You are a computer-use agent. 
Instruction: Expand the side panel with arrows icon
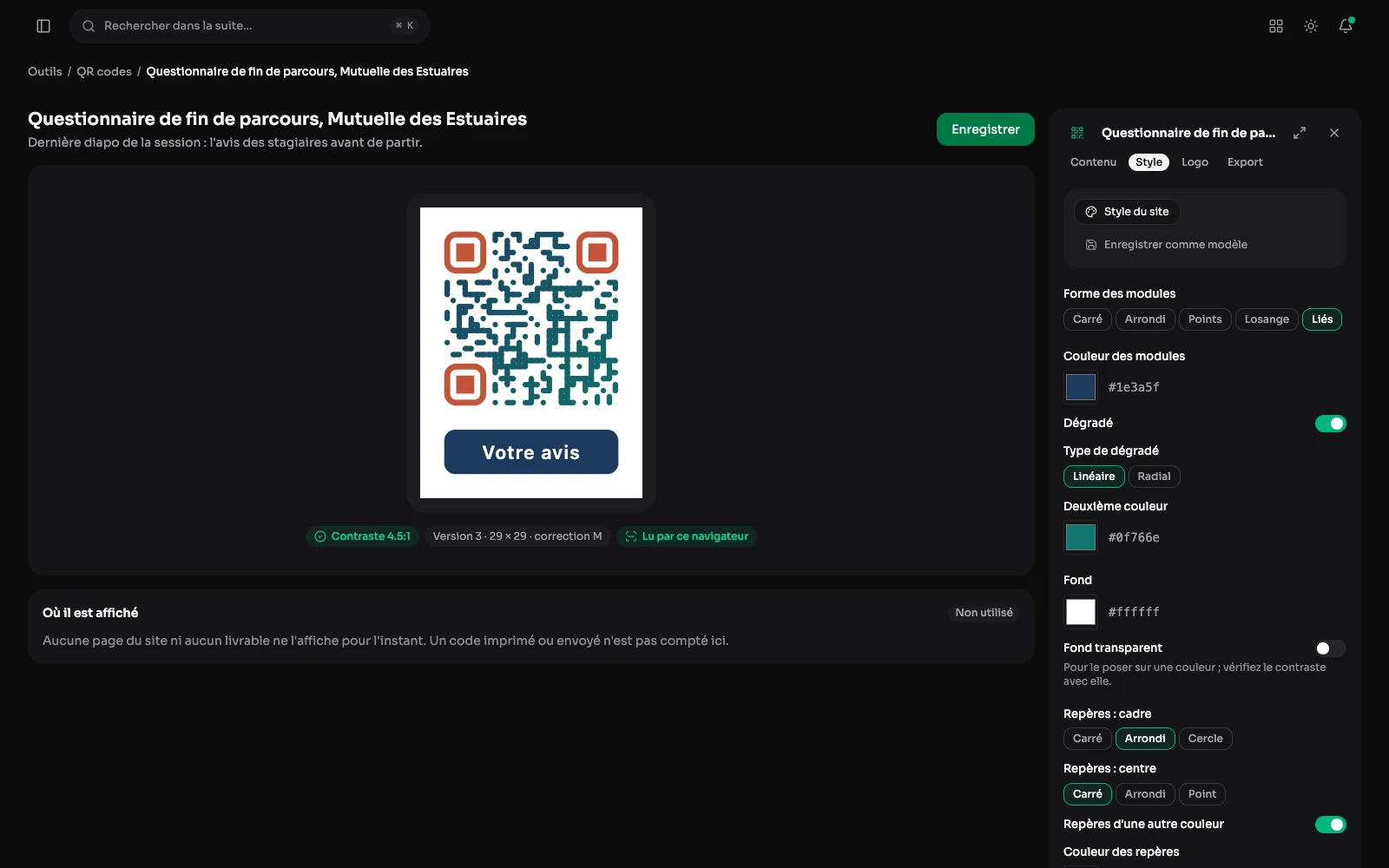(x=1300, y=133)
